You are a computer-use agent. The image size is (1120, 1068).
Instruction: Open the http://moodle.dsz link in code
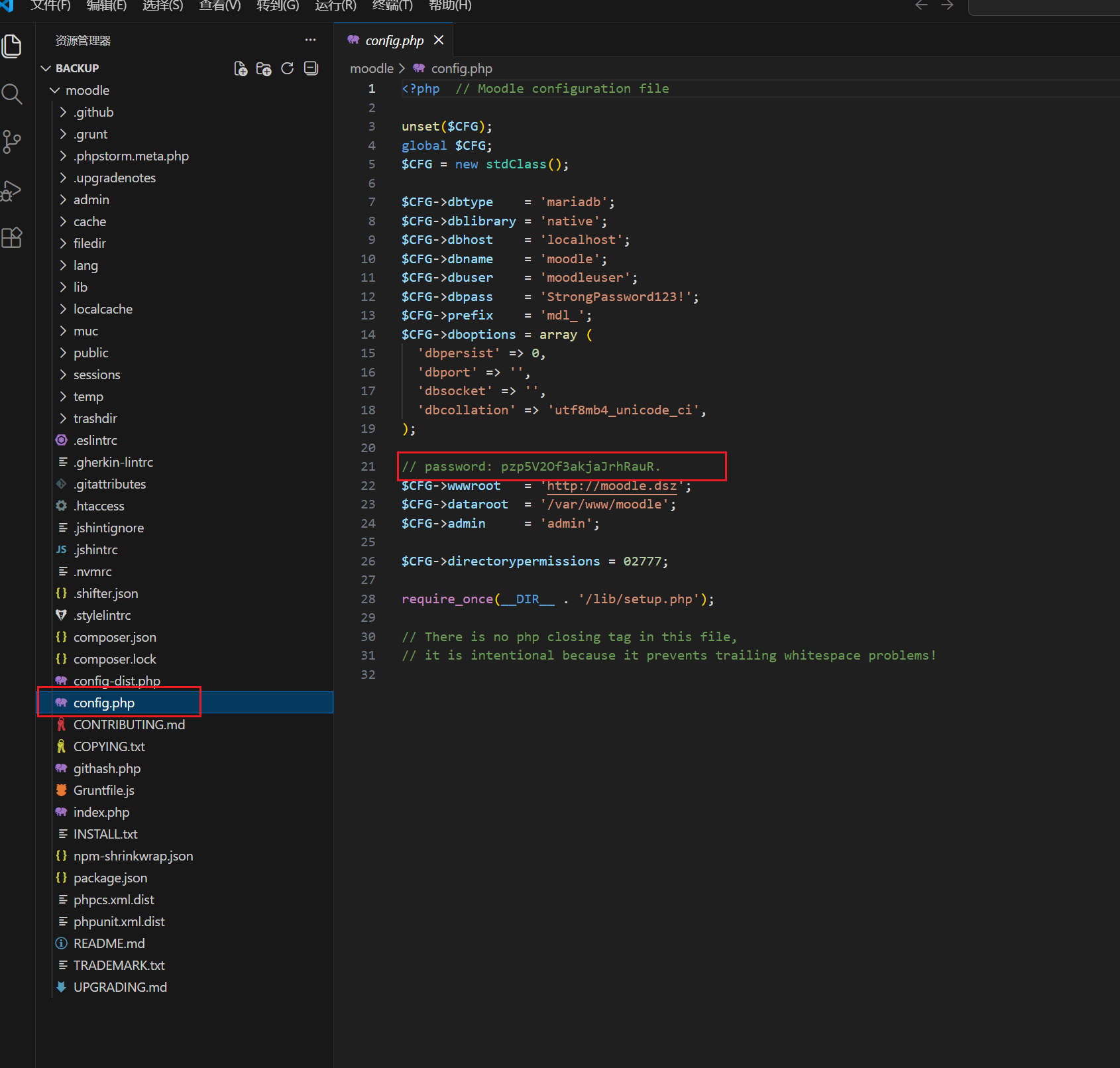coord(612,486)
